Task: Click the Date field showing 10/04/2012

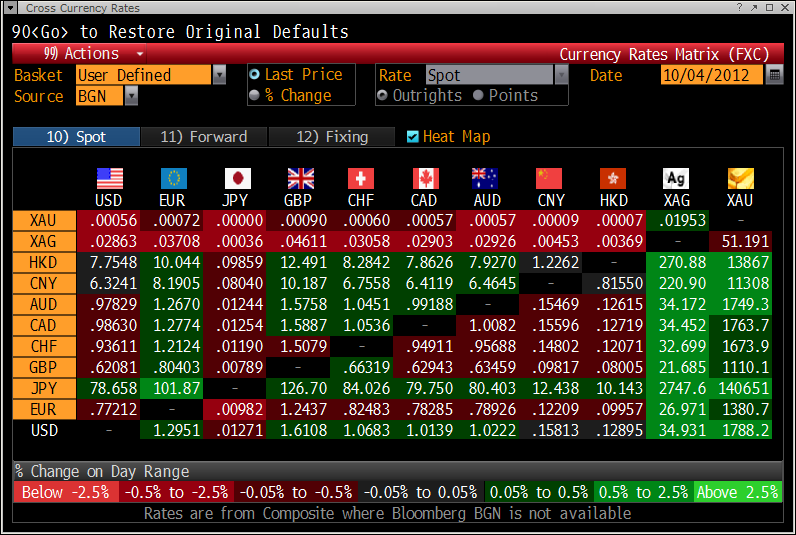Action: point(711,75)
